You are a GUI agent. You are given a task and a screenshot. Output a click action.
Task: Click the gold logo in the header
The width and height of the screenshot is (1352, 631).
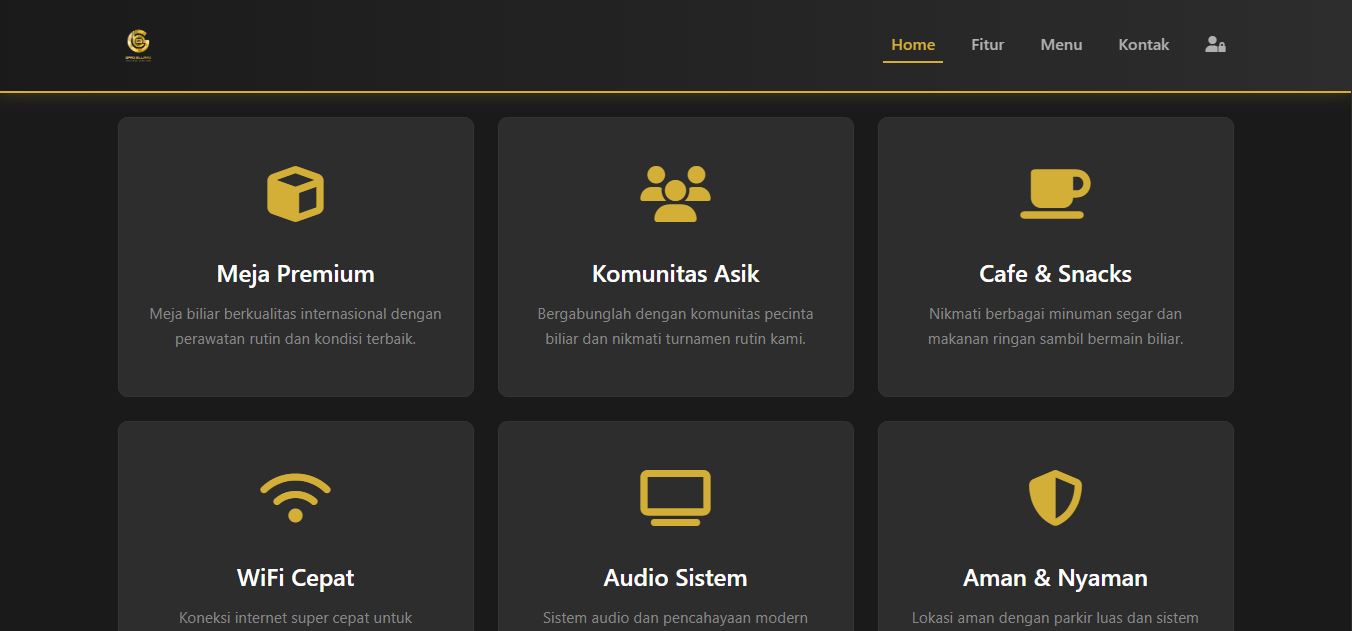coord(138,44)
